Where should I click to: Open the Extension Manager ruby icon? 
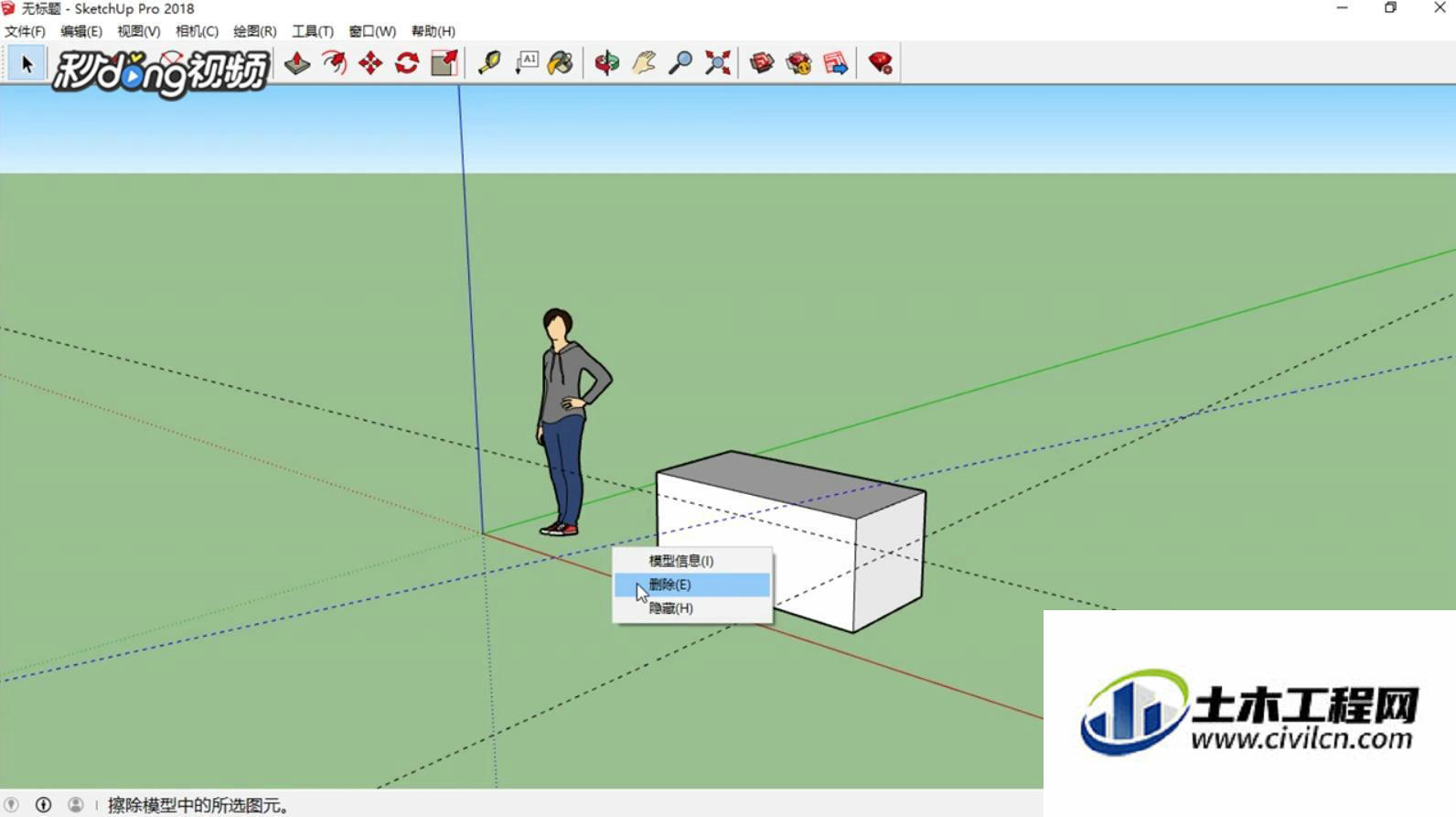click(880, 63)
